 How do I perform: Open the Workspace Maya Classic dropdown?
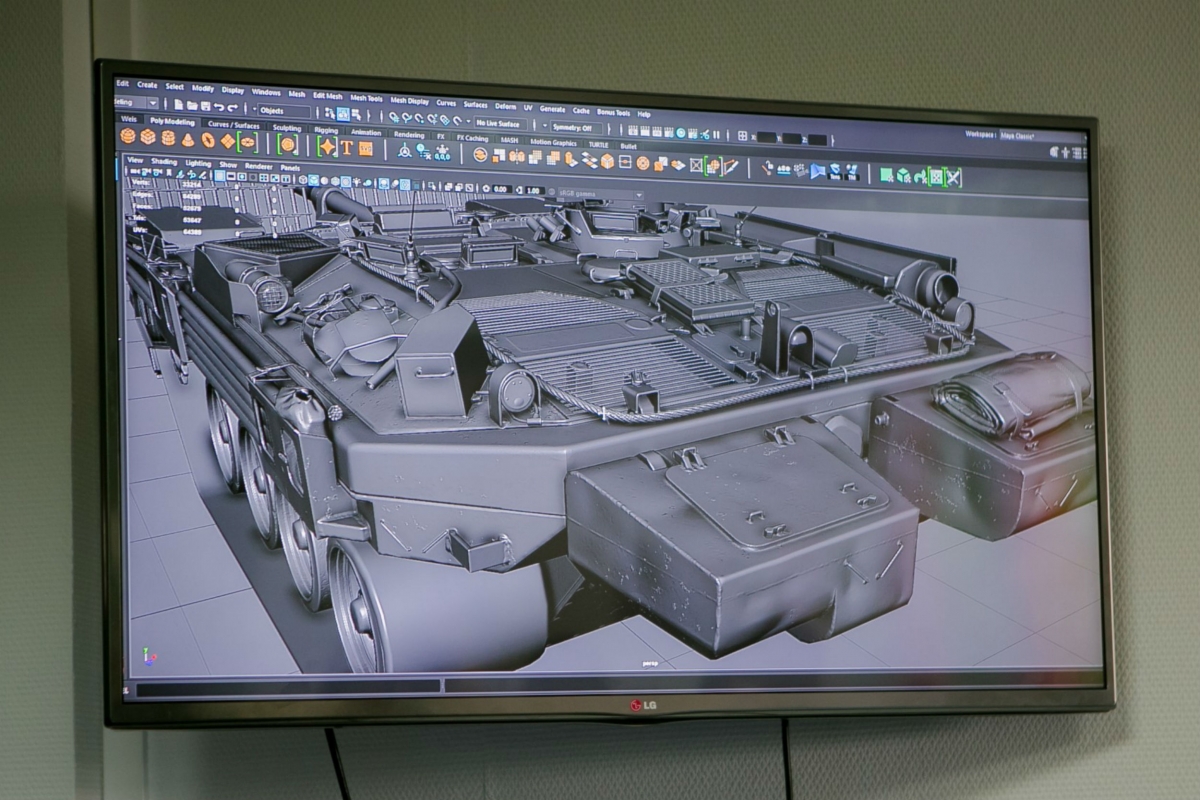[x=1041, y=134]
